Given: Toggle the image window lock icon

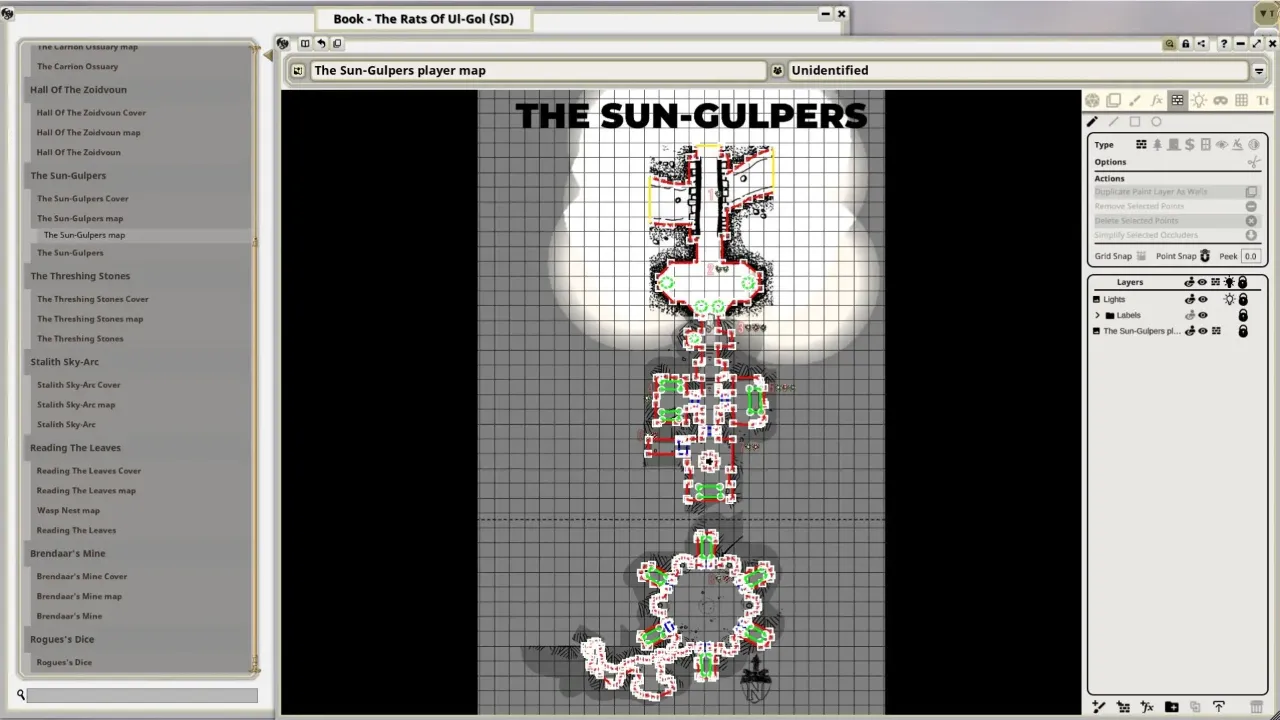Looking at the screenshot, I should point(1186,43).
